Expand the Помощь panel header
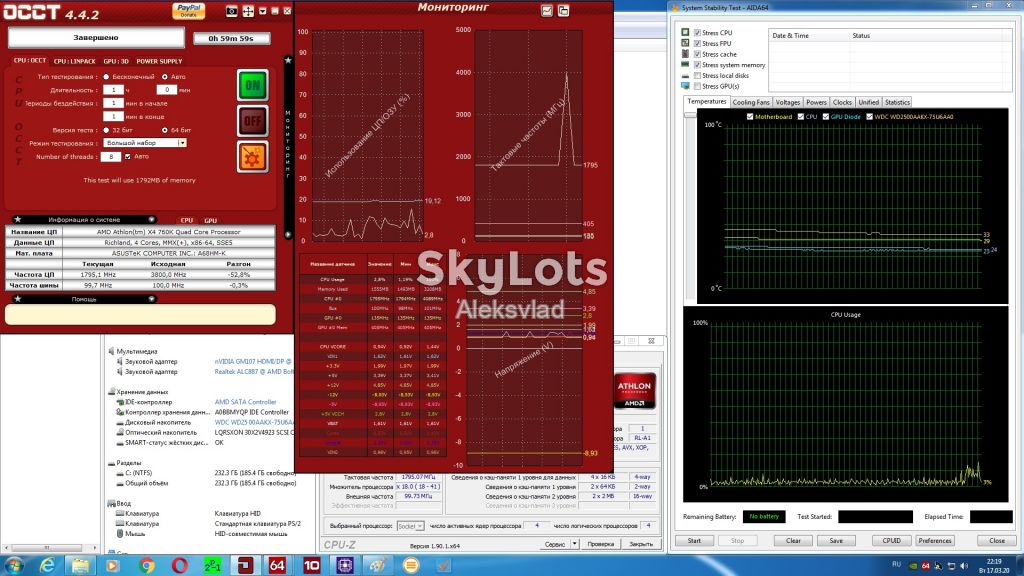The width and height of the screenshot is (1024, 576). [84, 299]
